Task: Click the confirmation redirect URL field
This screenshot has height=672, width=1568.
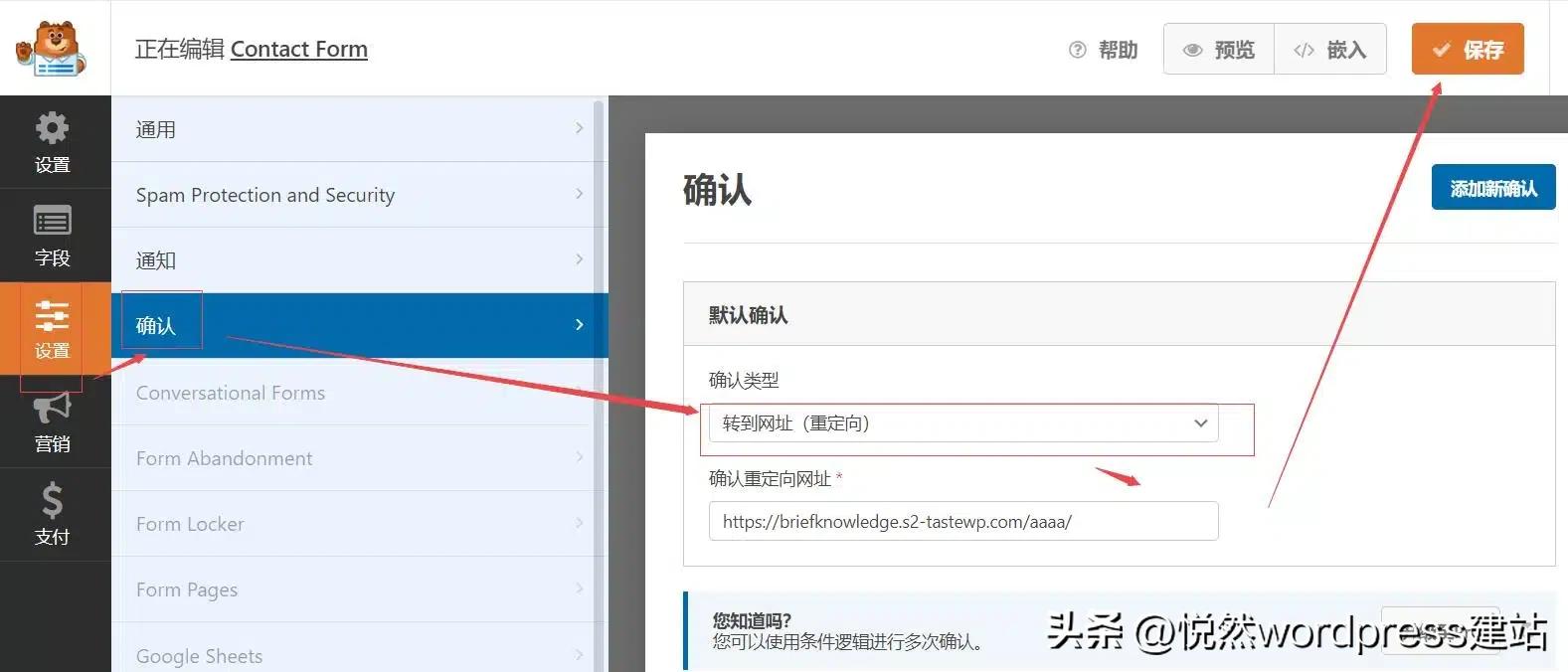Action: pos(962,522)
